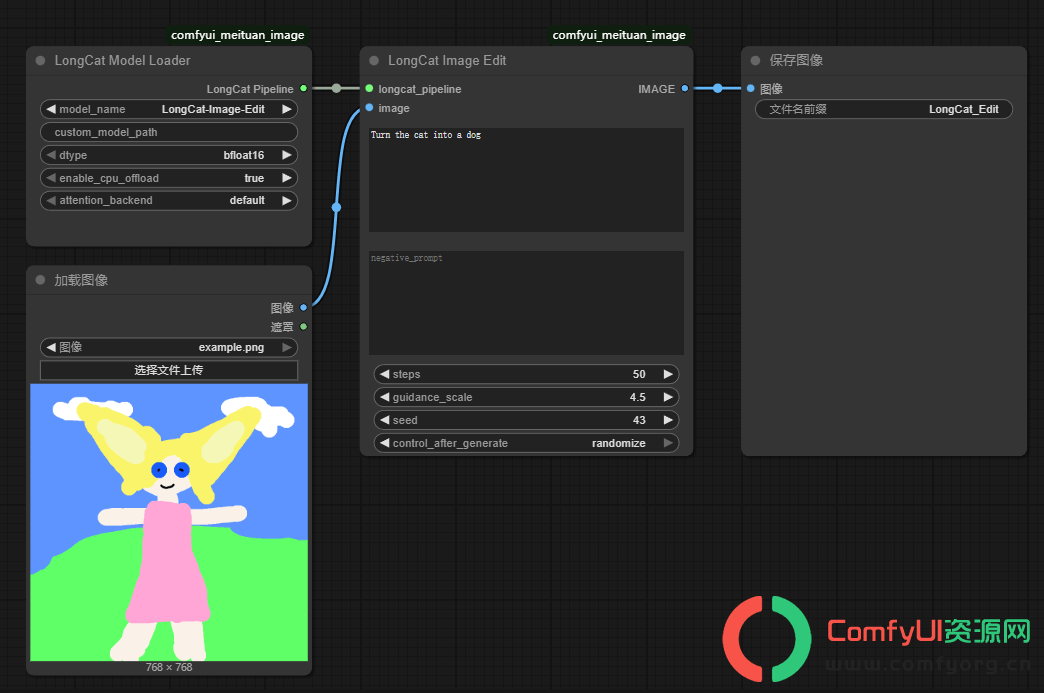Screen dimensions: 1044x693
Task: Open the model_name LongCat-Image-Edit dropdown
Action: [169, 109]
